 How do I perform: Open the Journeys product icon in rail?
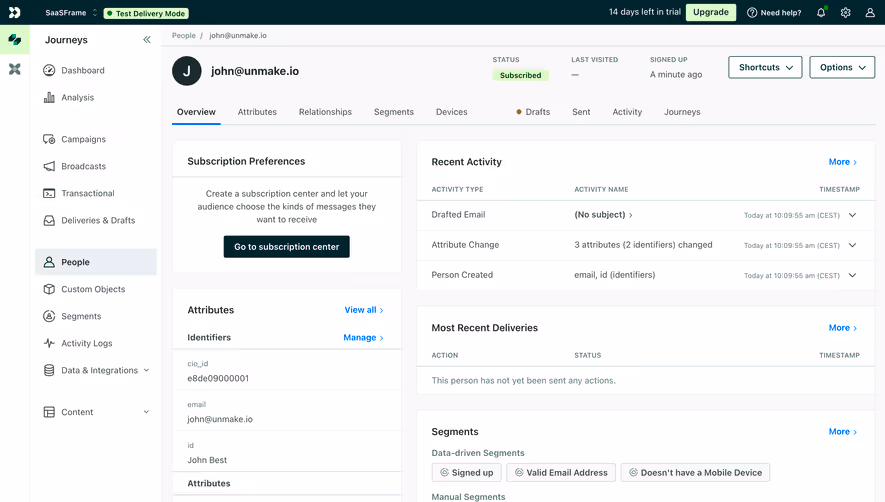click(x=15, y=40)
